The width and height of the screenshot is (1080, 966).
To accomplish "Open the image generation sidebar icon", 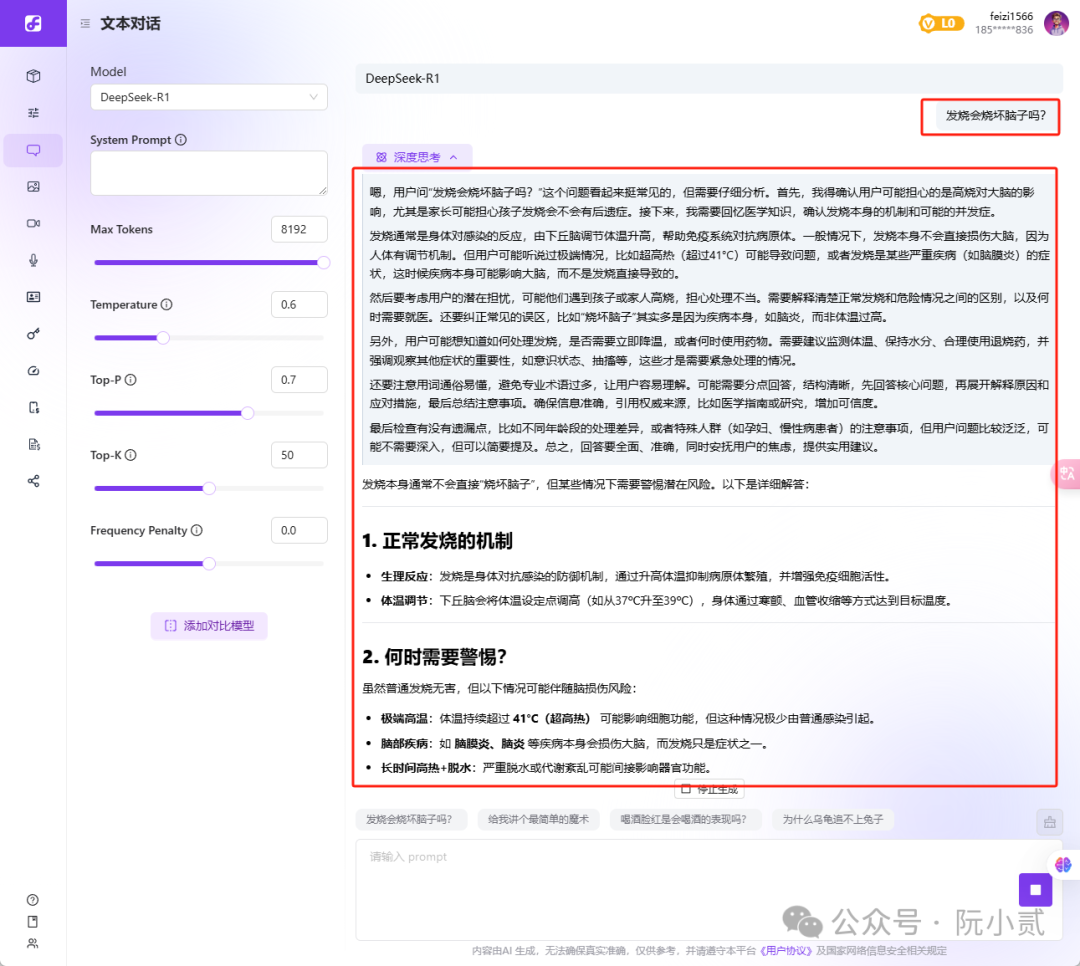I will pos(33,187).
